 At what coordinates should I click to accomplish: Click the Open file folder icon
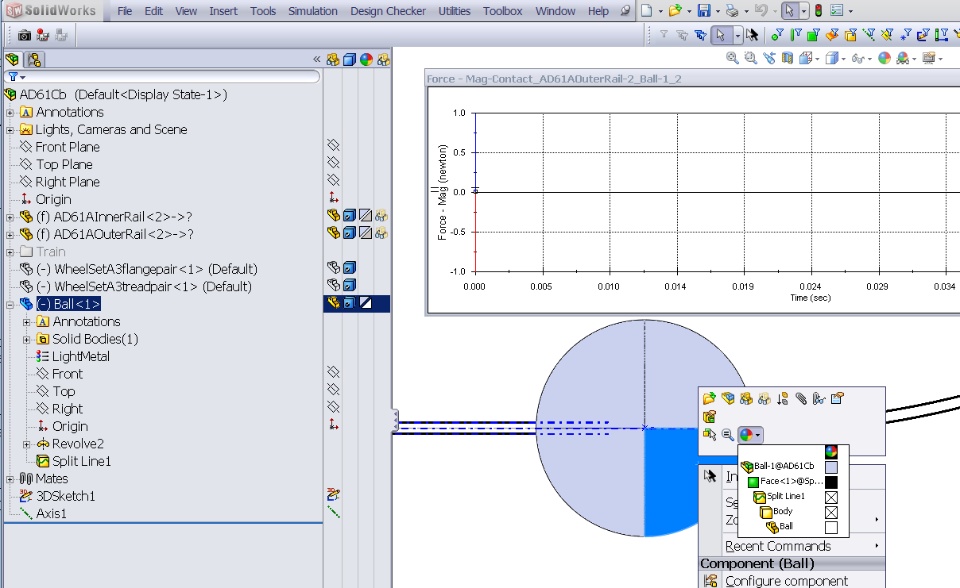pos(675,10)
